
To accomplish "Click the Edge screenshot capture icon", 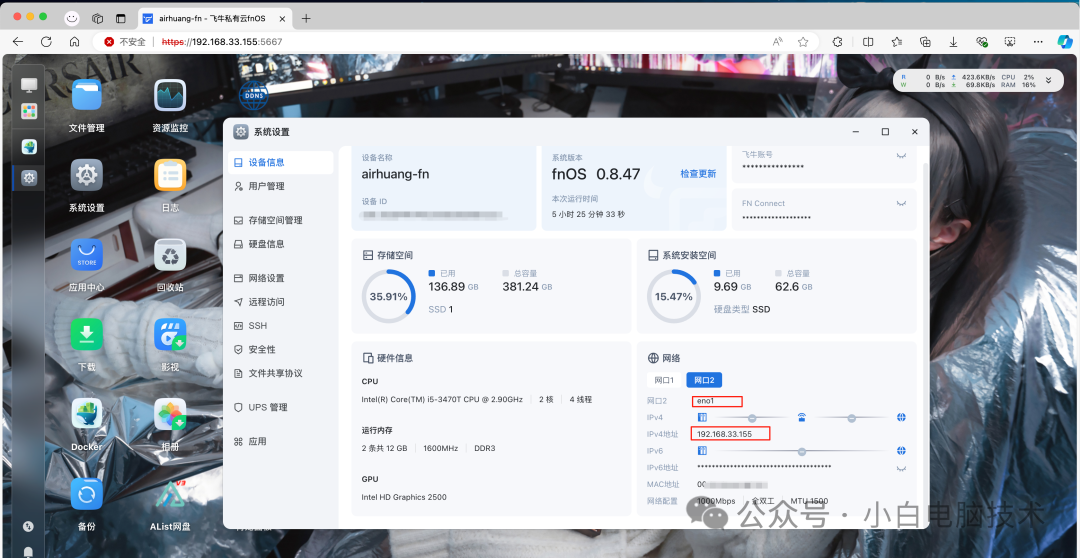I will click(x=1010, y=41).
